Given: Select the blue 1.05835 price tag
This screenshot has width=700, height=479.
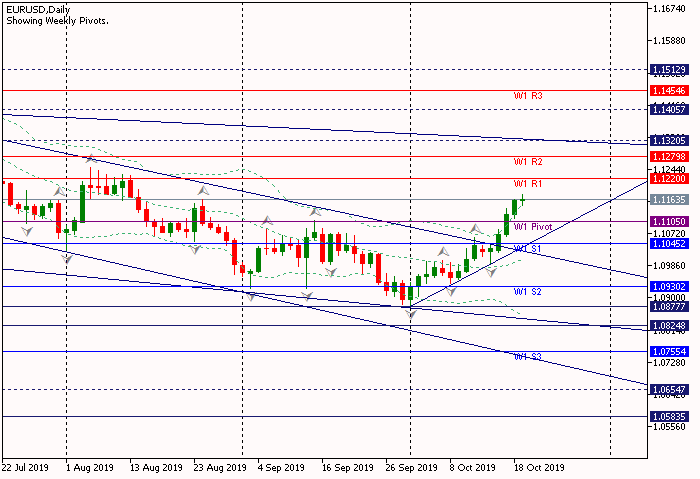Looking at the screenshot, I should tap(667, 416).
